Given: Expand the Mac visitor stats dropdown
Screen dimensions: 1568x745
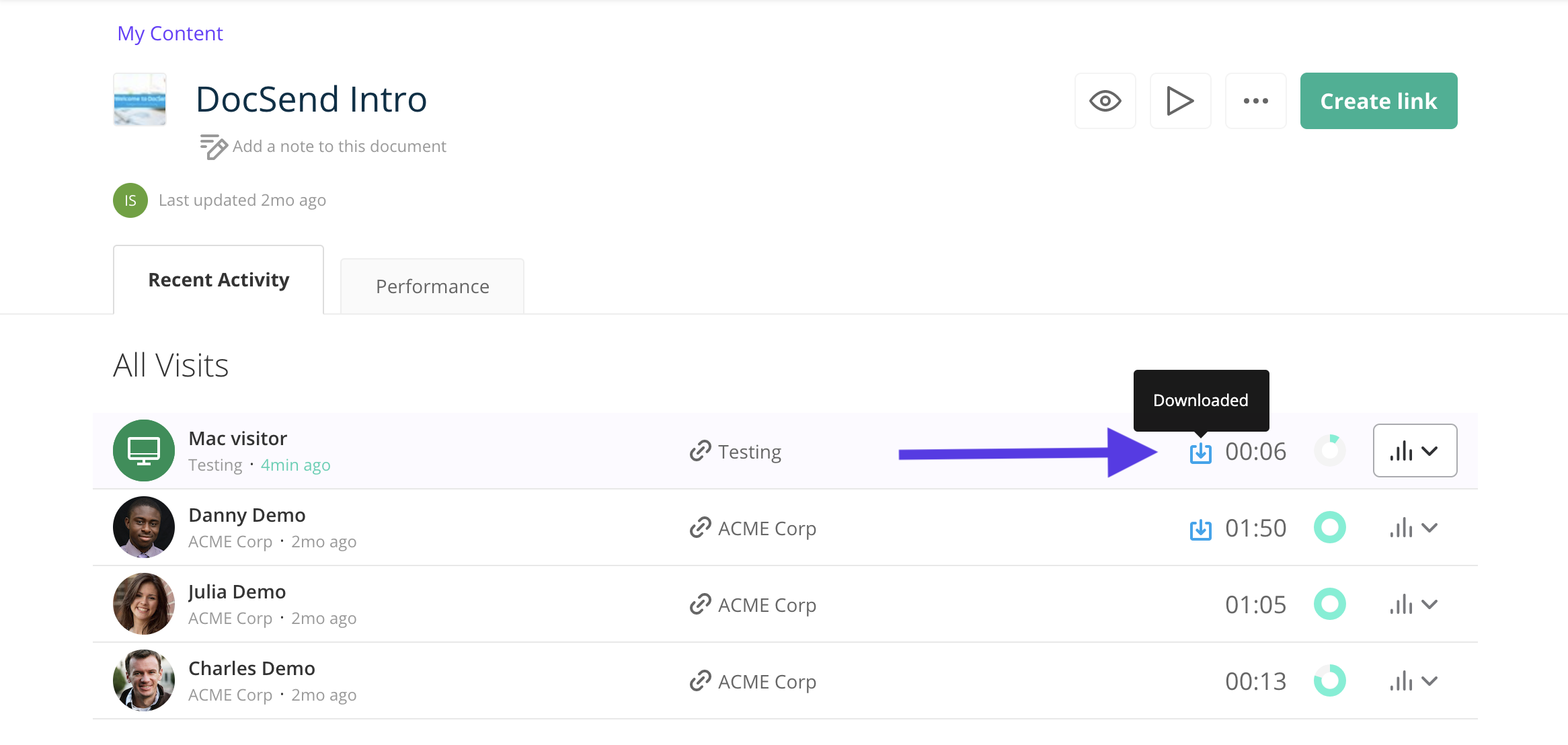Looking at the screenshot, I should tap(1415, 450).
